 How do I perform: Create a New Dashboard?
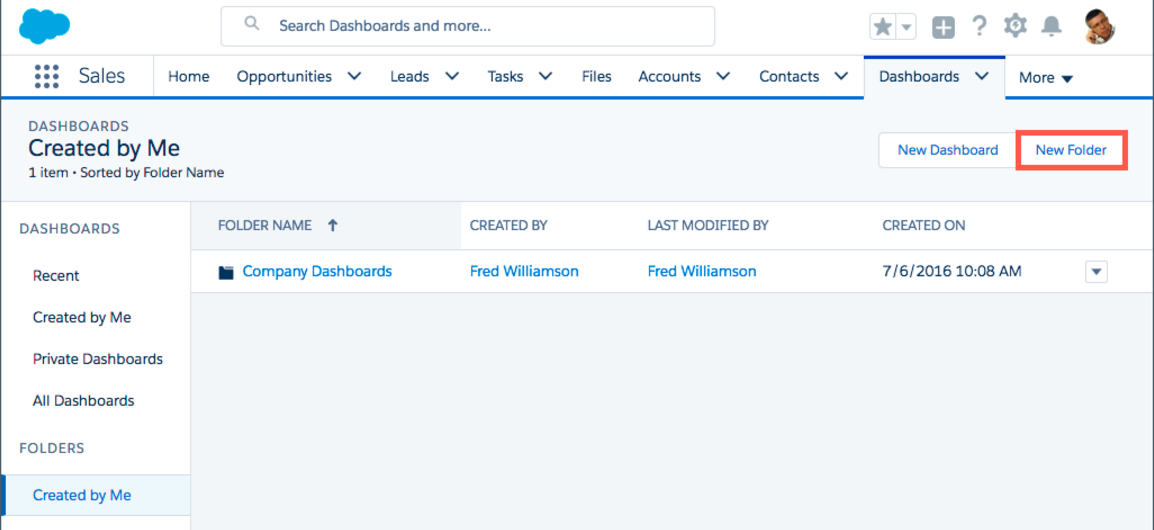coord(947,150)
